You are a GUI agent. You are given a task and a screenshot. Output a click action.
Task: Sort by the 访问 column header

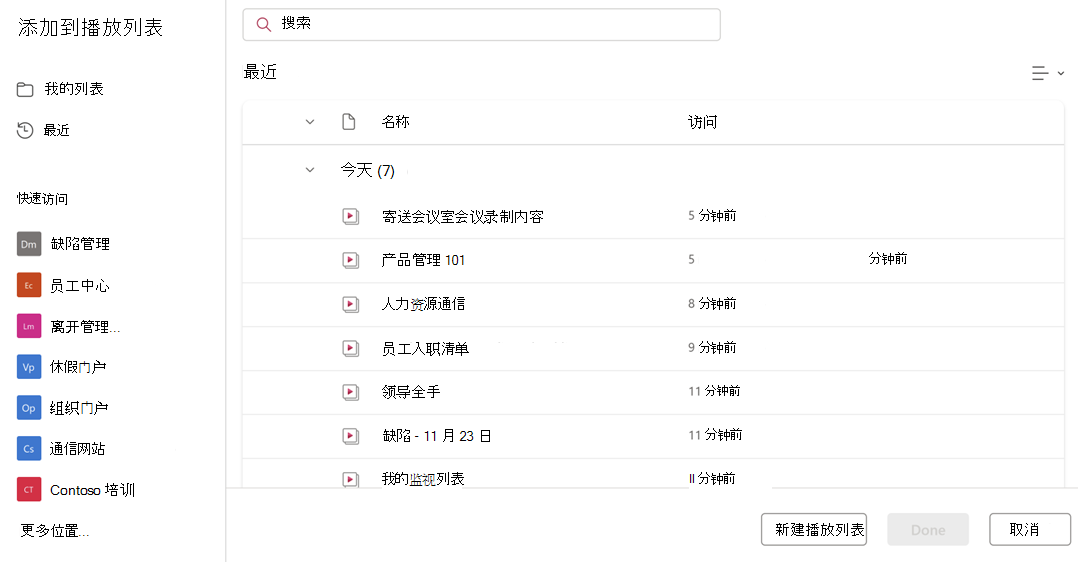click(703, 122)
